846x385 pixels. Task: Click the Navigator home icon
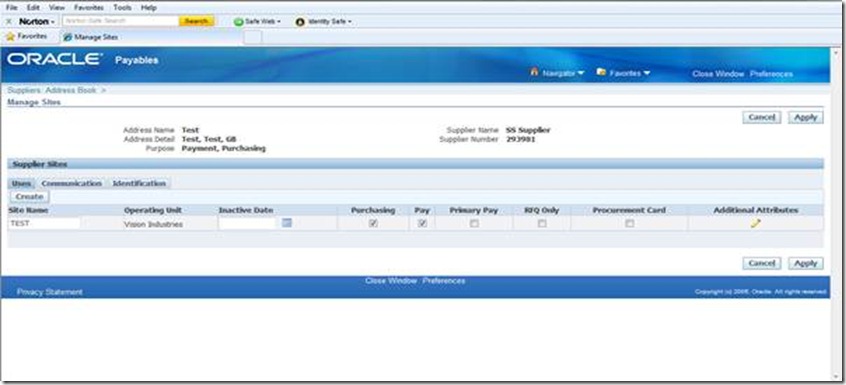(x=535, y=72)
